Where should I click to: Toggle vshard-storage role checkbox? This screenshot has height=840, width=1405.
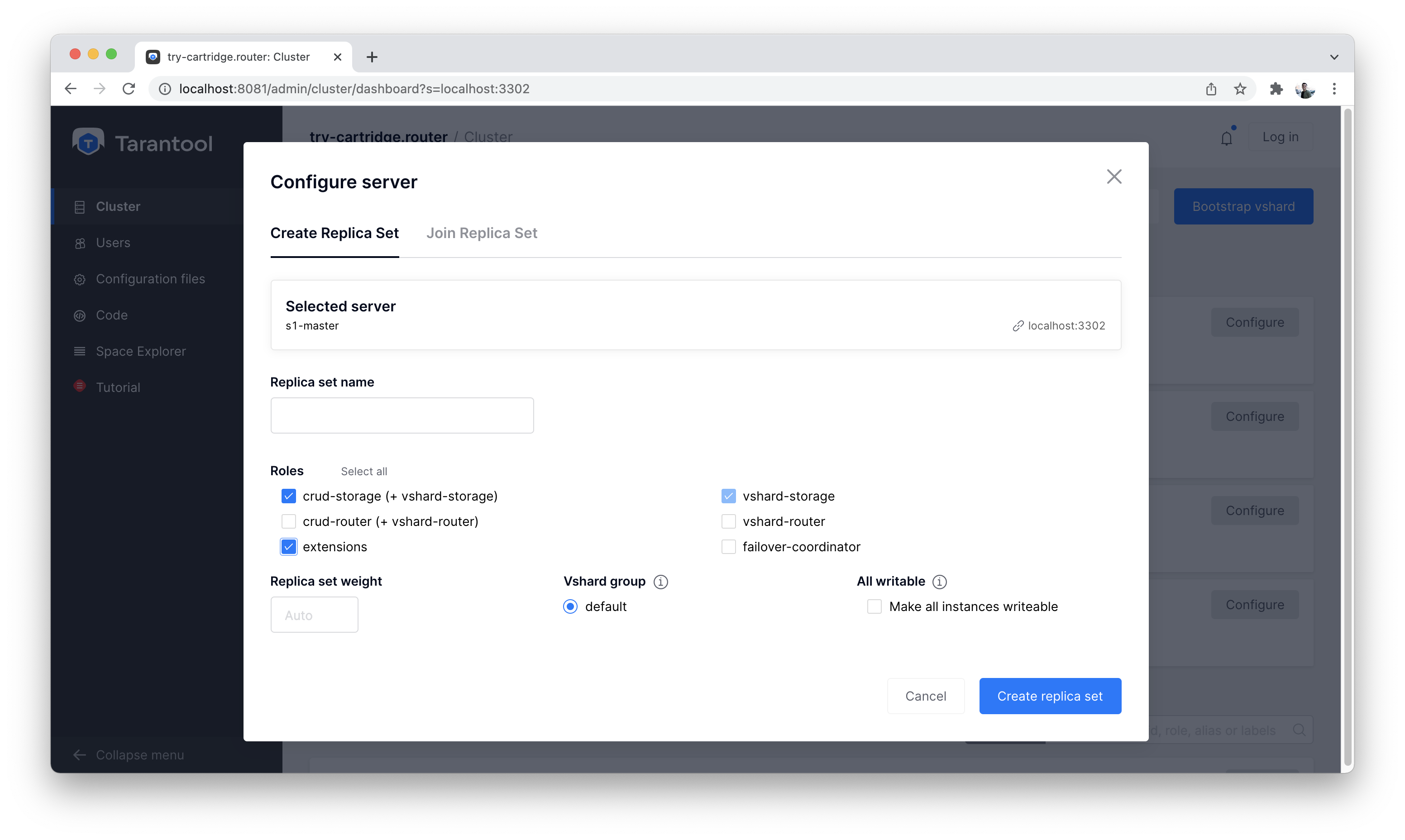pyautogui.click(x=729, y=496)
